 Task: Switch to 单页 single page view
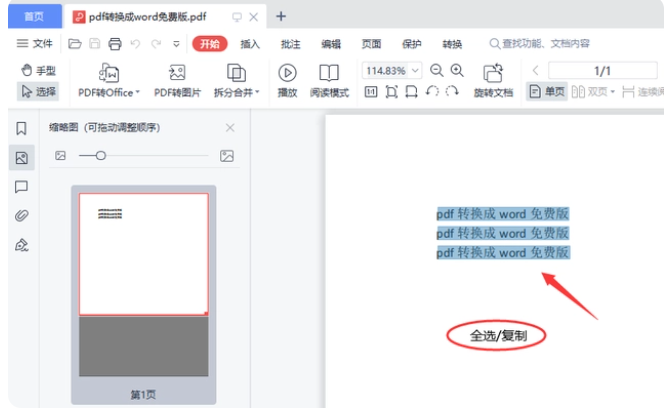click(x=547, y=92)
